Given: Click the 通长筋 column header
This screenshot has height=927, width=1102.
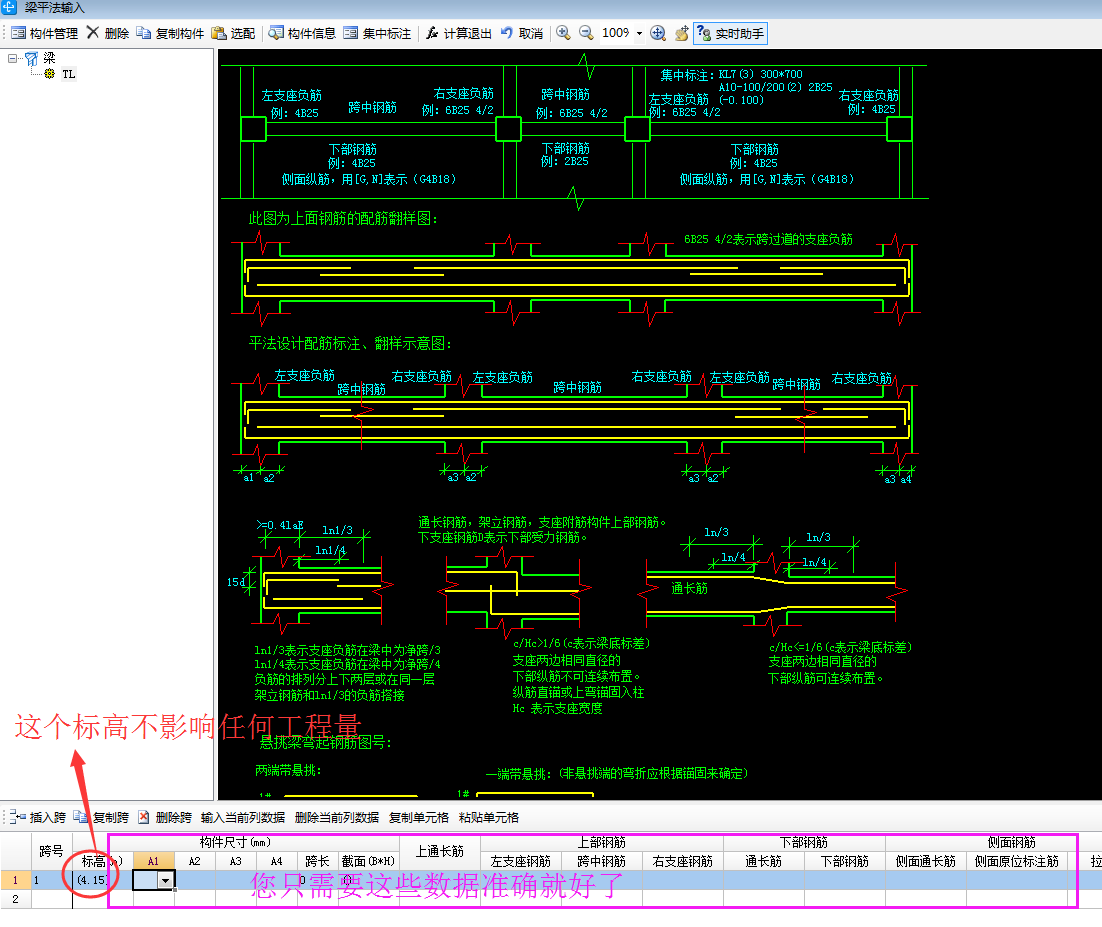Looking at the screenshot, I should coord(763,861).
